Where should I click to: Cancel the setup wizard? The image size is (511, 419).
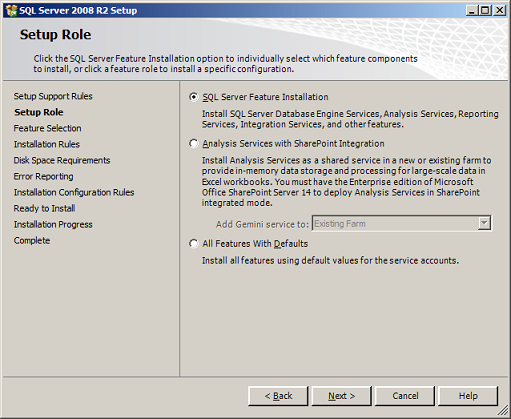coord(405,396)
